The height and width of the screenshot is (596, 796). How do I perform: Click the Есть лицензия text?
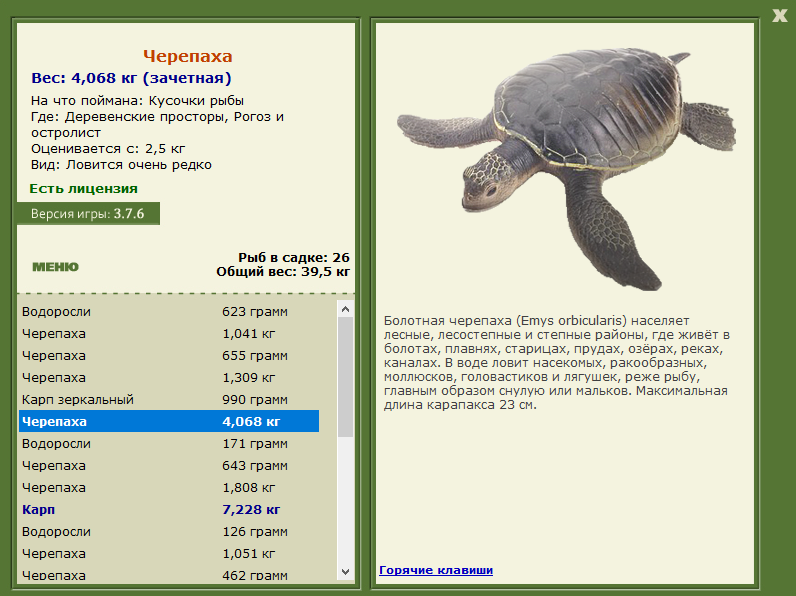84,189
